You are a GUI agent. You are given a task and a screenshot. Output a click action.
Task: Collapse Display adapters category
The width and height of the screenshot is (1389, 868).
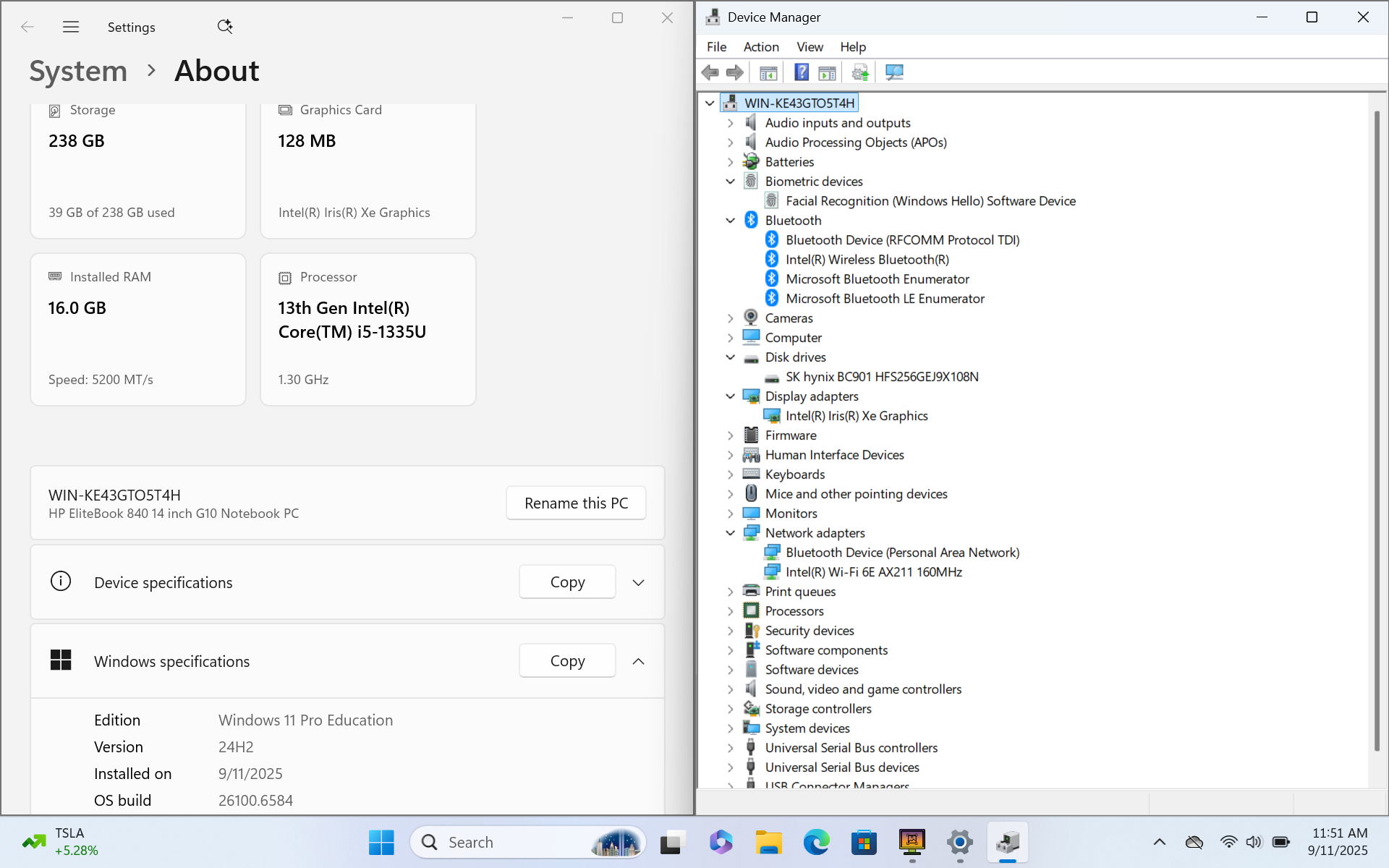(731, 396)
